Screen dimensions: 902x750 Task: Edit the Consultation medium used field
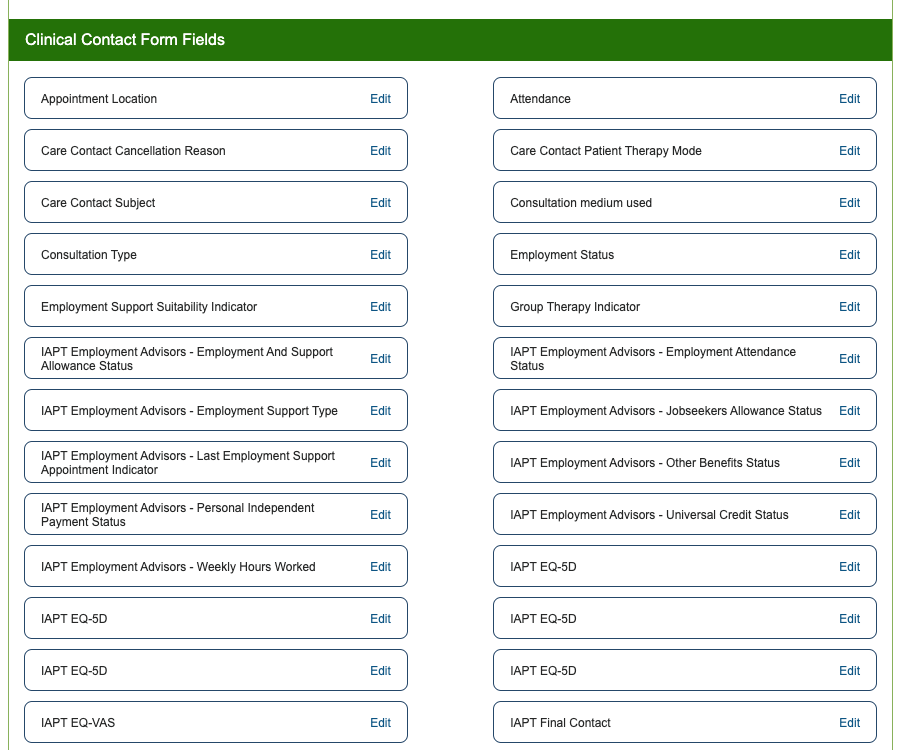[849, 203]
